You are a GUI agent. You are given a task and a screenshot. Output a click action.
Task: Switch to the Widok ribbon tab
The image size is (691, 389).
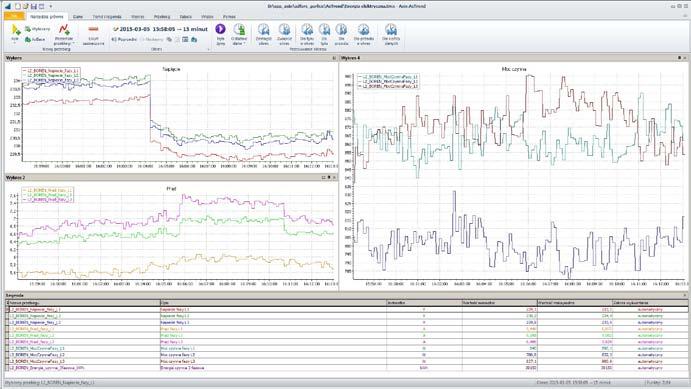207,17
